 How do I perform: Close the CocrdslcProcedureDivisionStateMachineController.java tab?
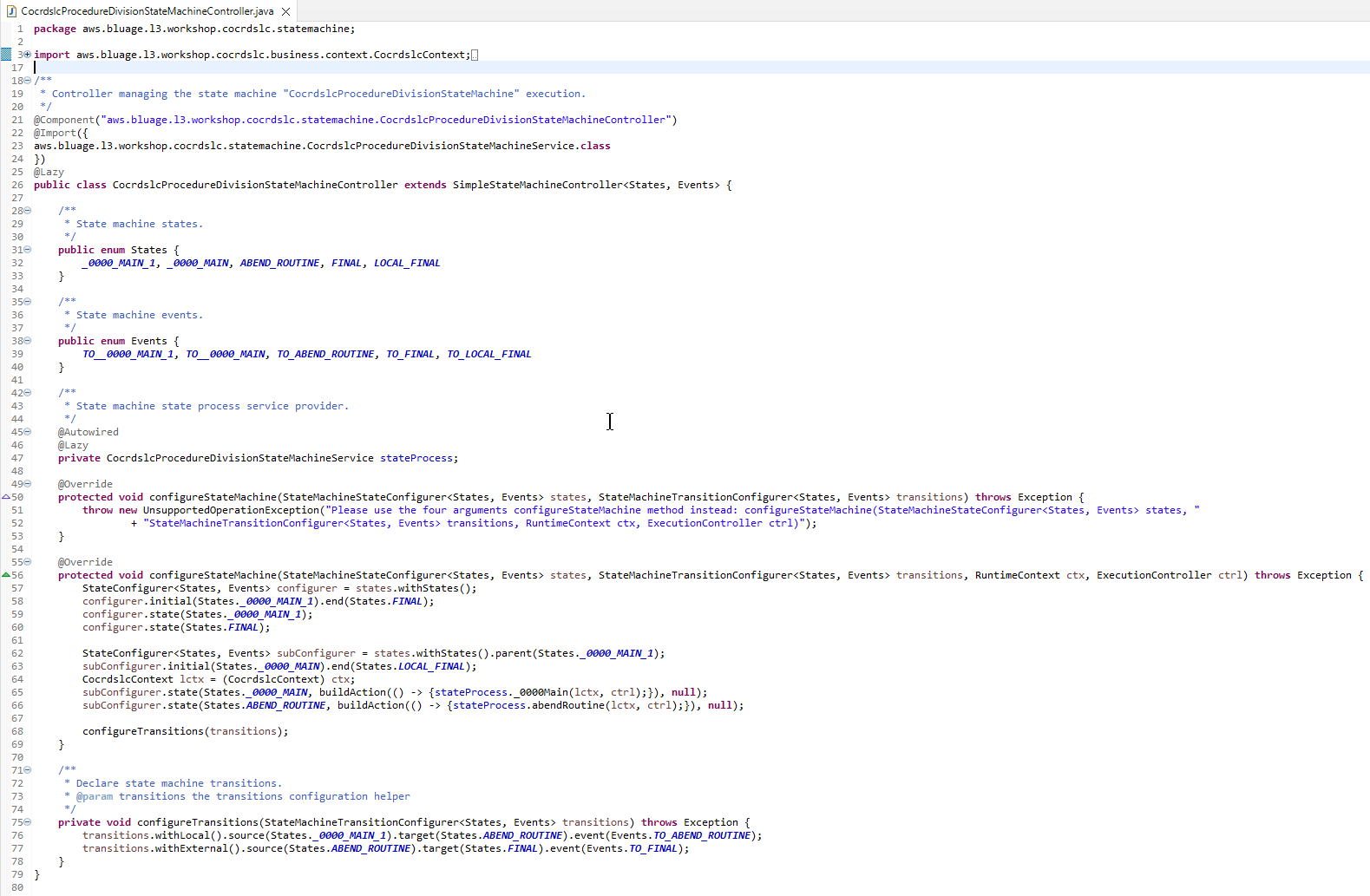(x=285, y=11)
